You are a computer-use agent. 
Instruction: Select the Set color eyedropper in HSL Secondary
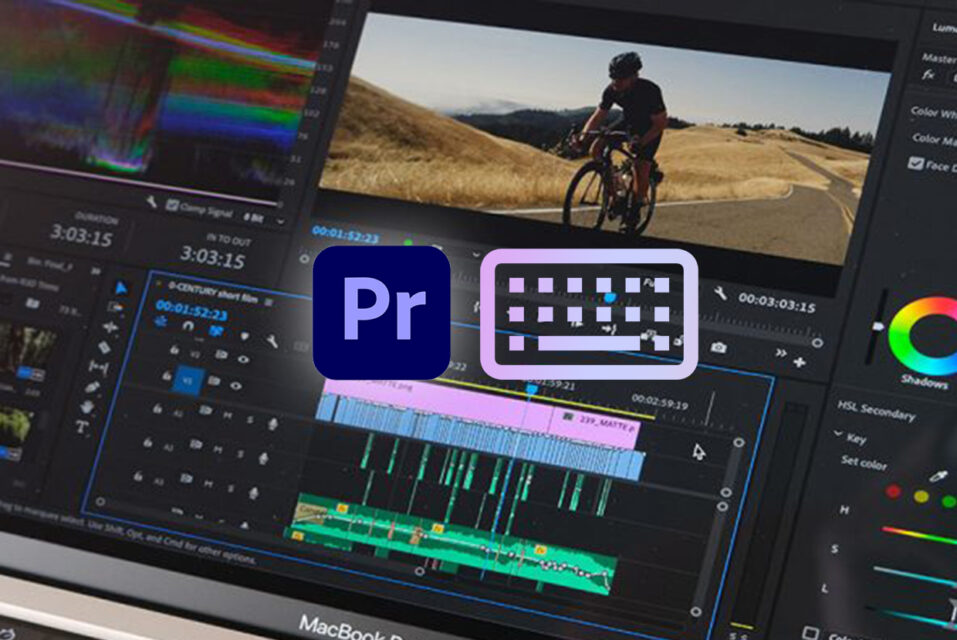938,476
